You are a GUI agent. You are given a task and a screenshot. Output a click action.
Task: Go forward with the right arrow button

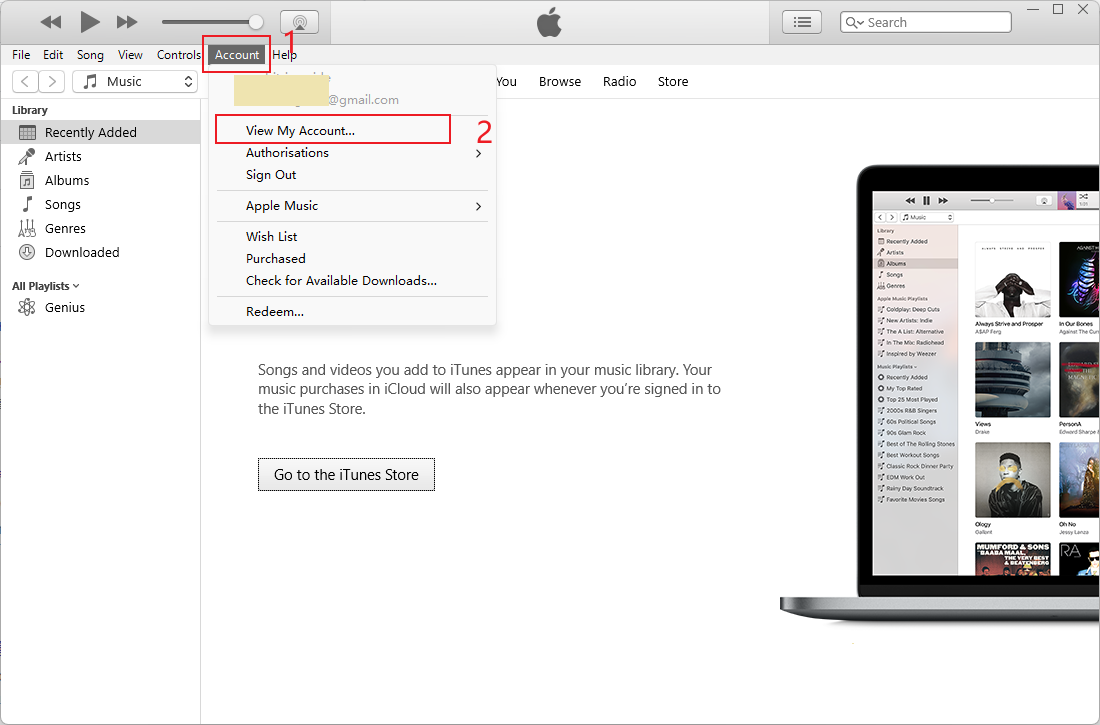click(x=52, y=81)
